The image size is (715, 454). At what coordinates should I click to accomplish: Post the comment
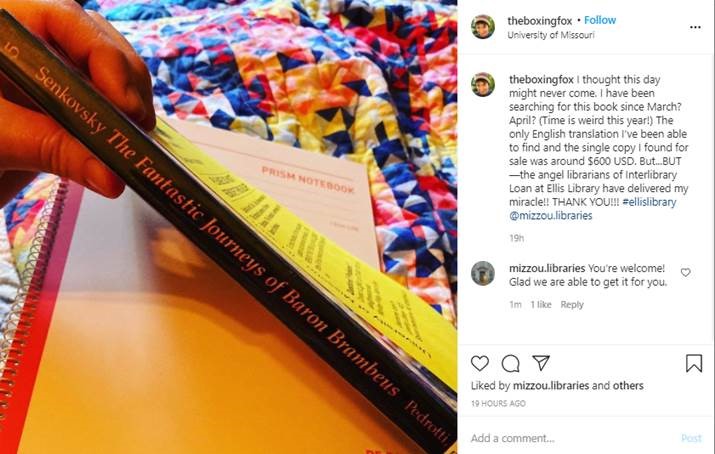coord(691,438)
